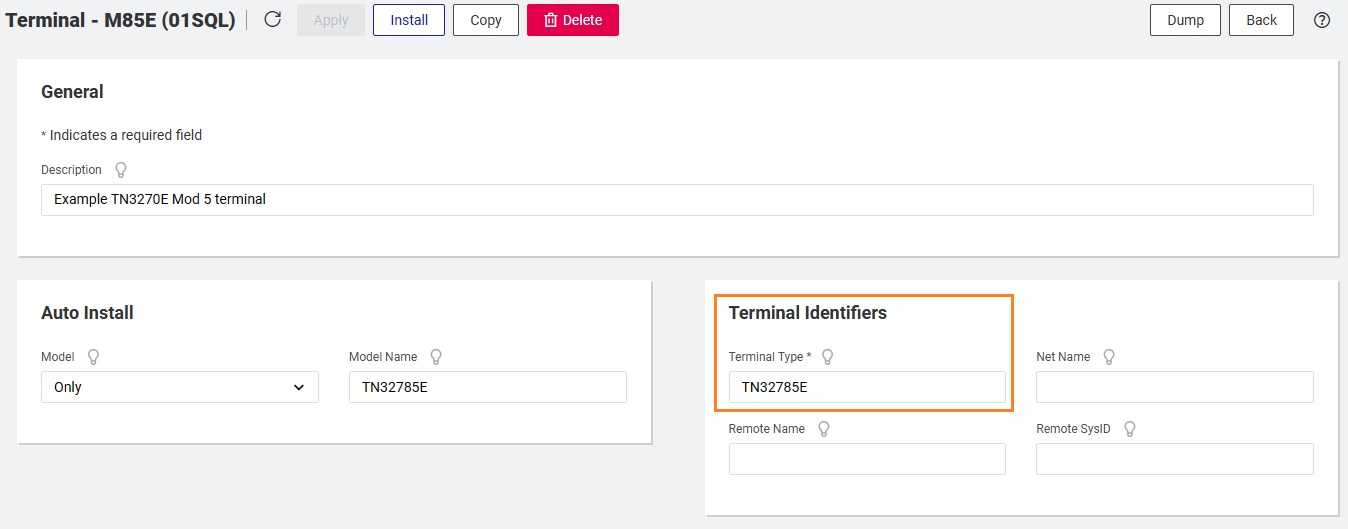The height and width of the screenshot is (529, 1348).
Task: Click the Dump button
Action: tap(1185, 20)
